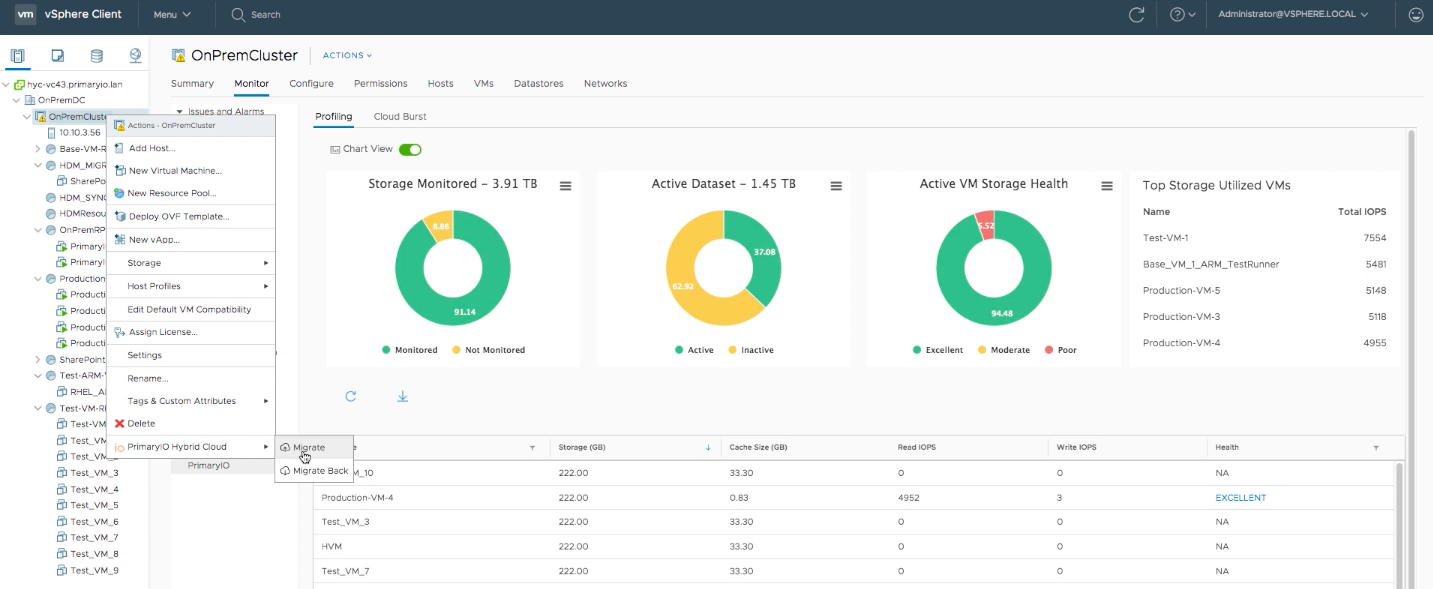Collapse the OnPremCluster tree node
Screen dimensions: 1433x589
pyautogui.click(x=27, y=117)
